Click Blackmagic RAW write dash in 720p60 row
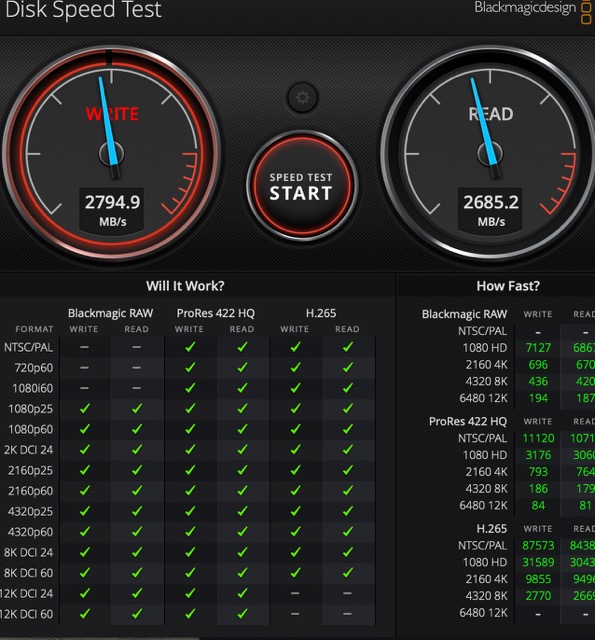 click(84, 367)
